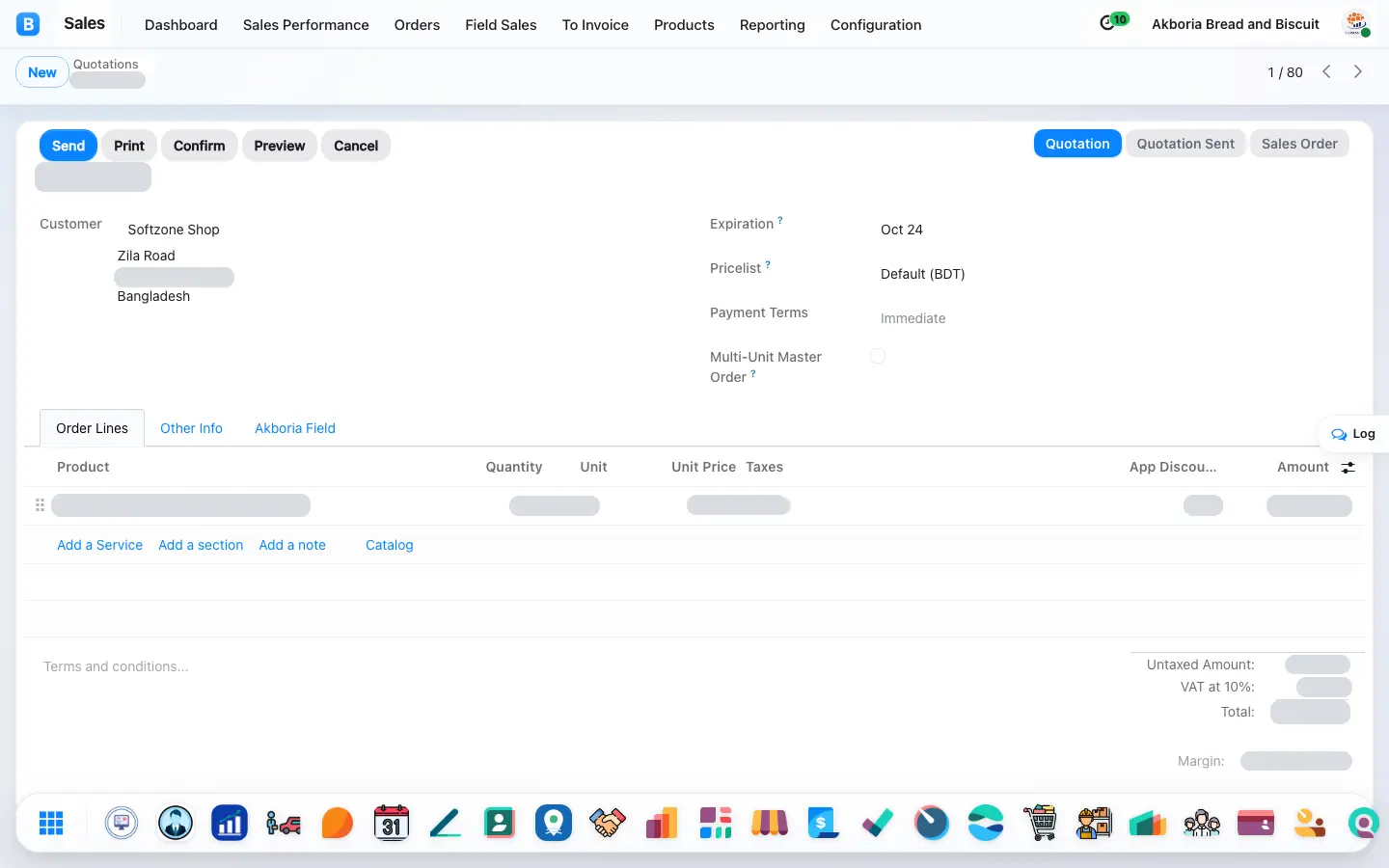
Task: Open the Log chatter button
Action: click(1353, 434)
